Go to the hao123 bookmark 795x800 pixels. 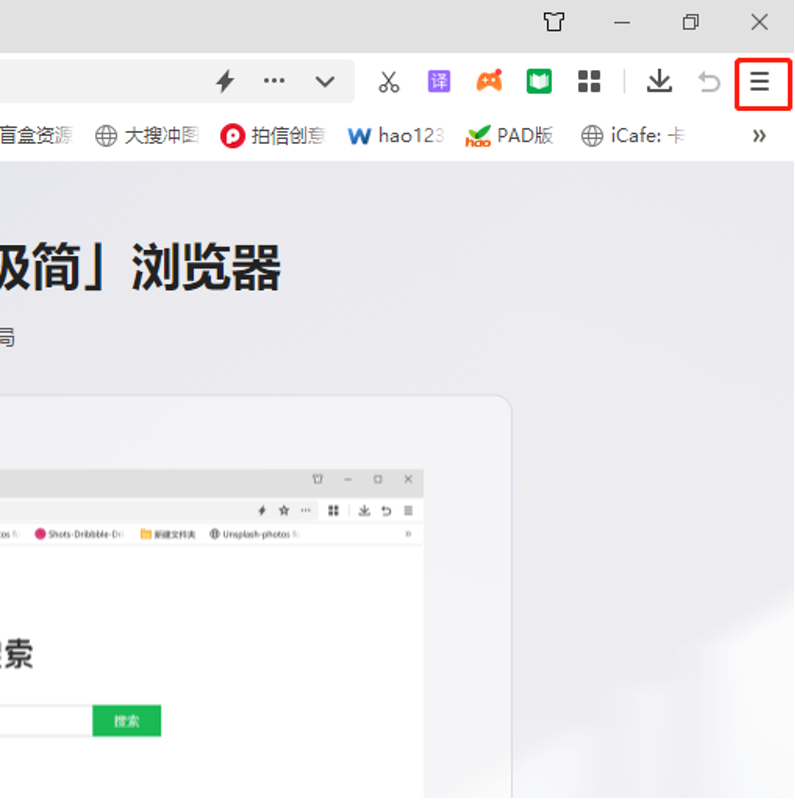tap(396, 136)
